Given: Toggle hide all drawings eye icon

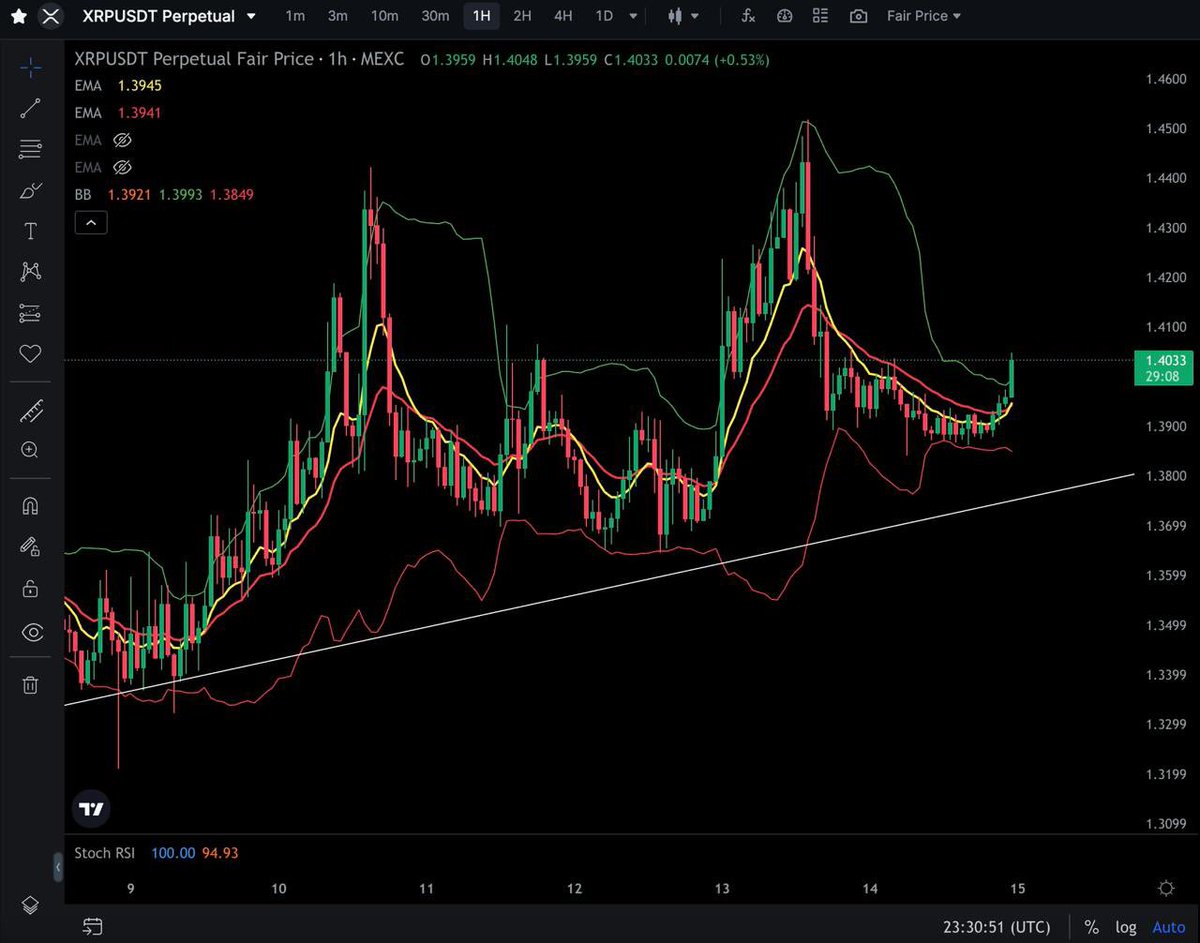Looking at the screenshot, I should coord(31,632).
